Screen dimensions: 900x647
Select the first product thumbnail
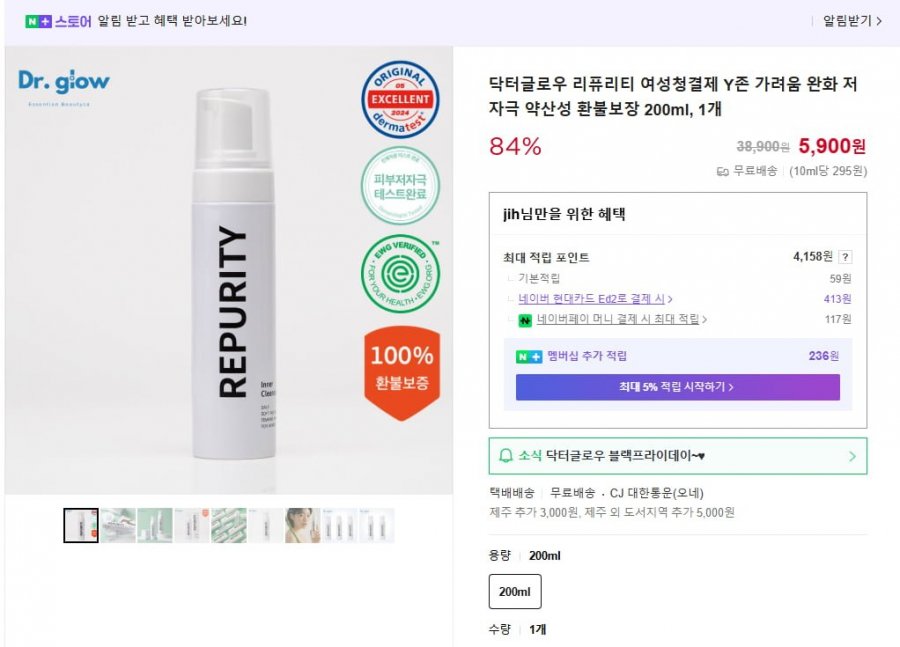[81, 525]
